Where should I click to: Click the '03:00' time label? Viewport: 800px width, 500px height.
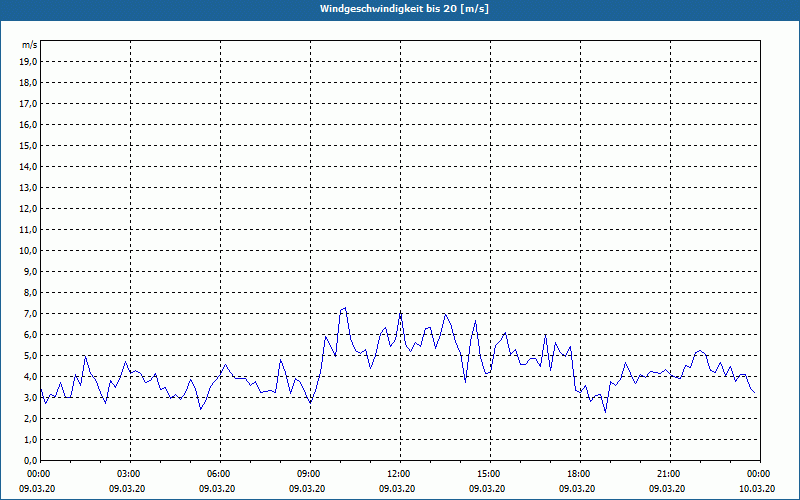point(131,474)
